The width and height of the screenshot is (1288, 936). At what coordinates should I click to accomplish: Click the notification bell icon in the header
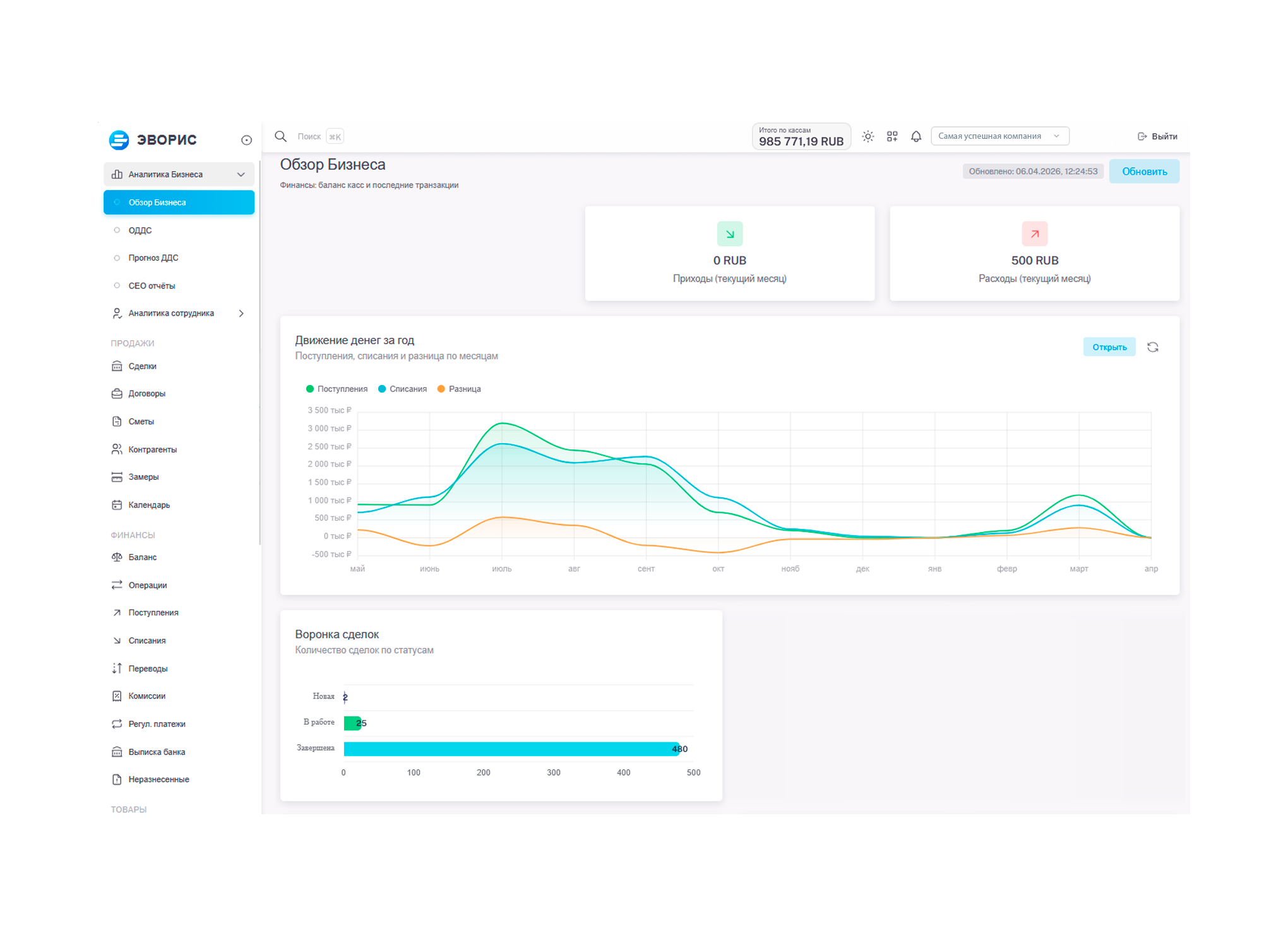tap(915, 136)
